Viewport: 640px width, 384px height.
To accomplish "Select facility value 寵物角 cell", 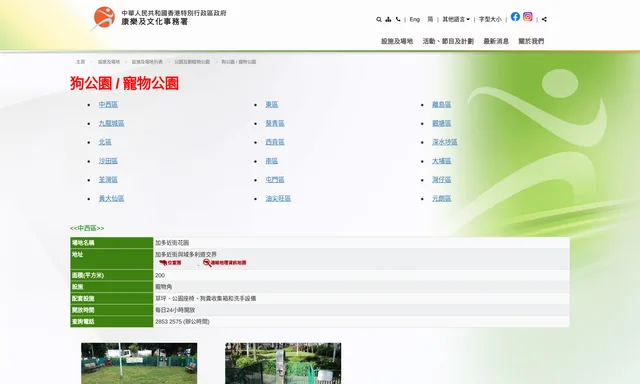I will point(361,287).
